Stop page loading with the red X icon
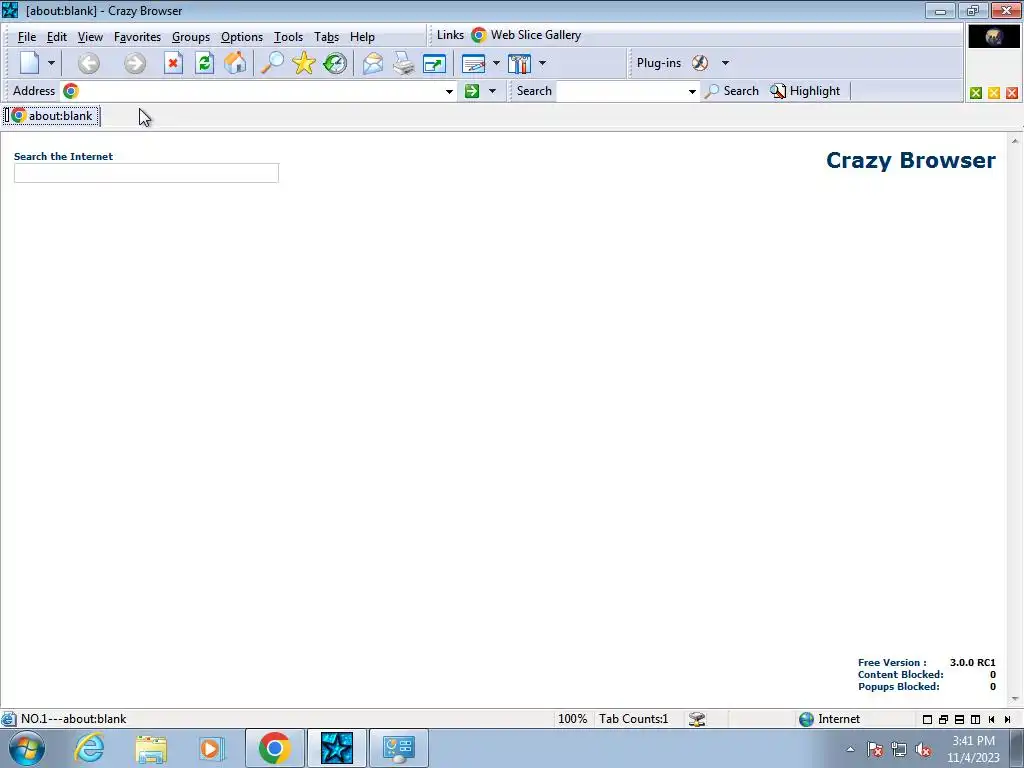This screenshot has width=1024, height=768. pos(172,63)
